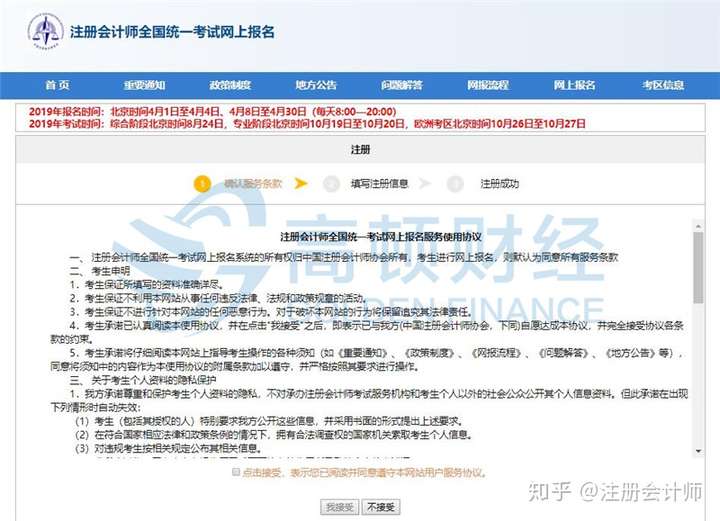
Task: Click the 2019年报名时间 notice line
Action: pos(213,112)
